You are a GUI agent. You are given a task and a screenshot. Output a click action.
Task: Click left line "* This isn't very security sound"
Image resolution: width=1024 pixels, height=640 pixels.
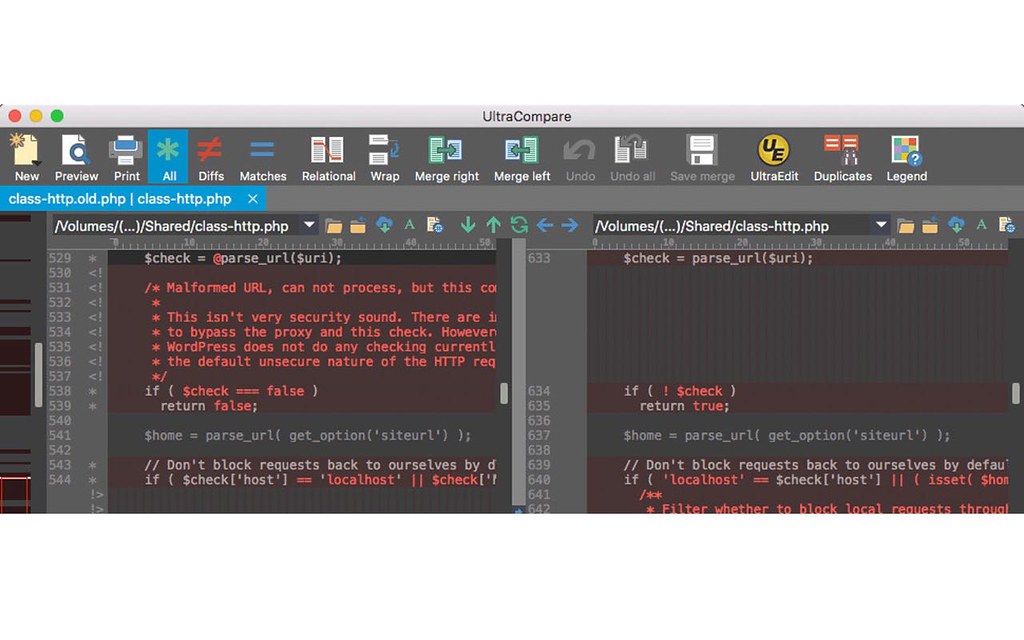point(324,317)
